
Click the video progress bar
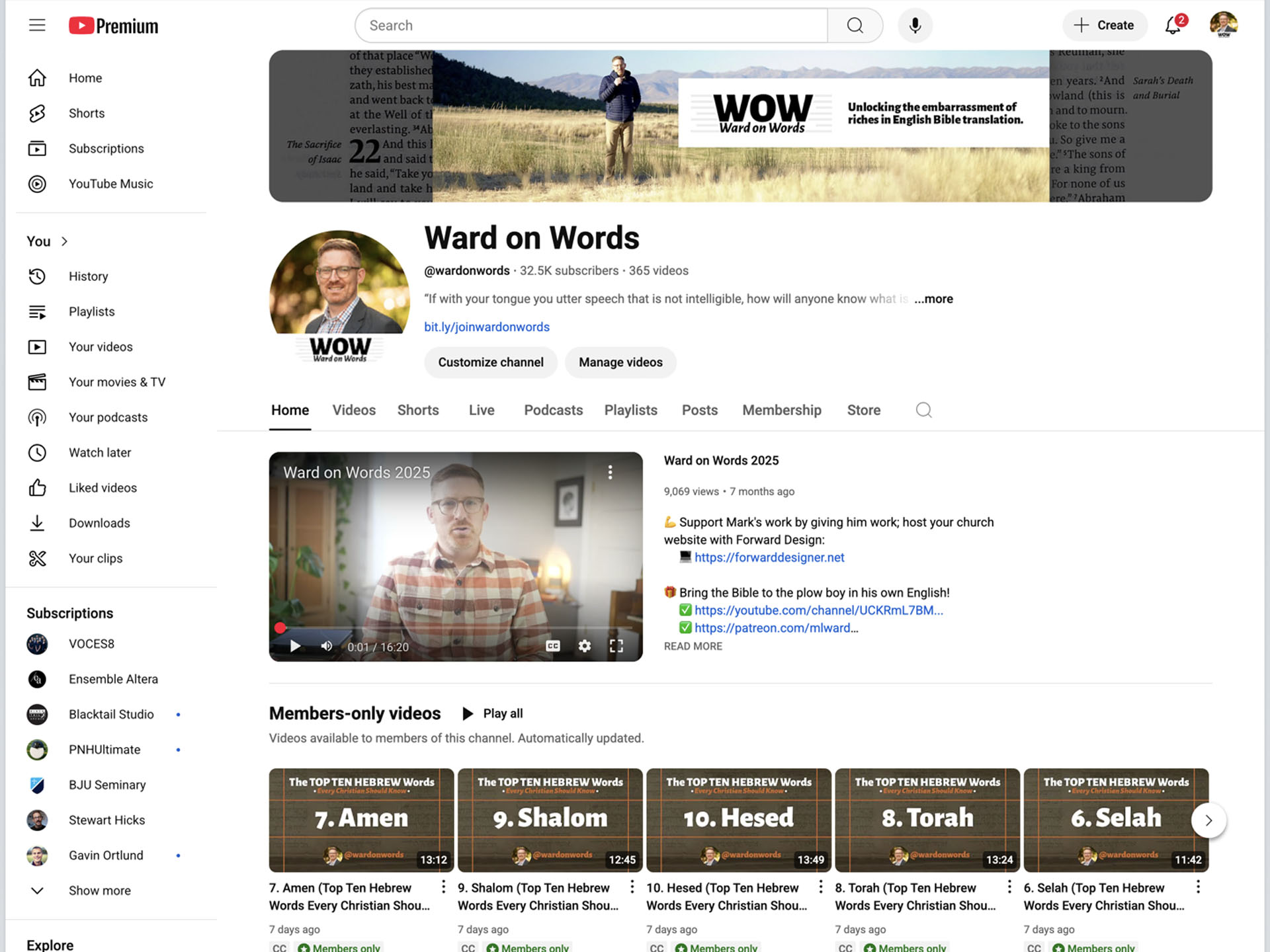[x=456, y=627]
